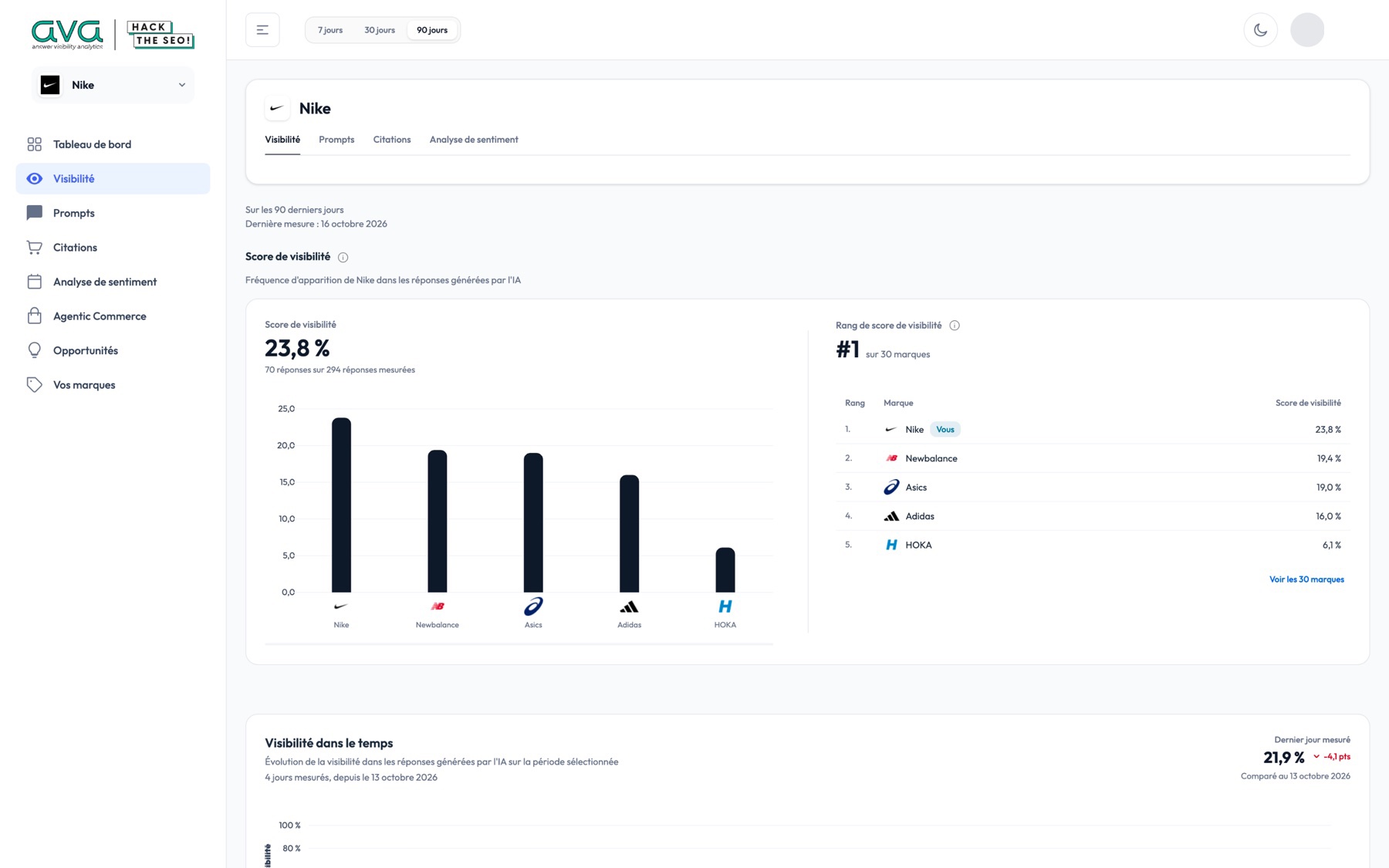Click the HOKA bar in the chart
This screenshot has height=868, width=1389.
click(725, 570)
